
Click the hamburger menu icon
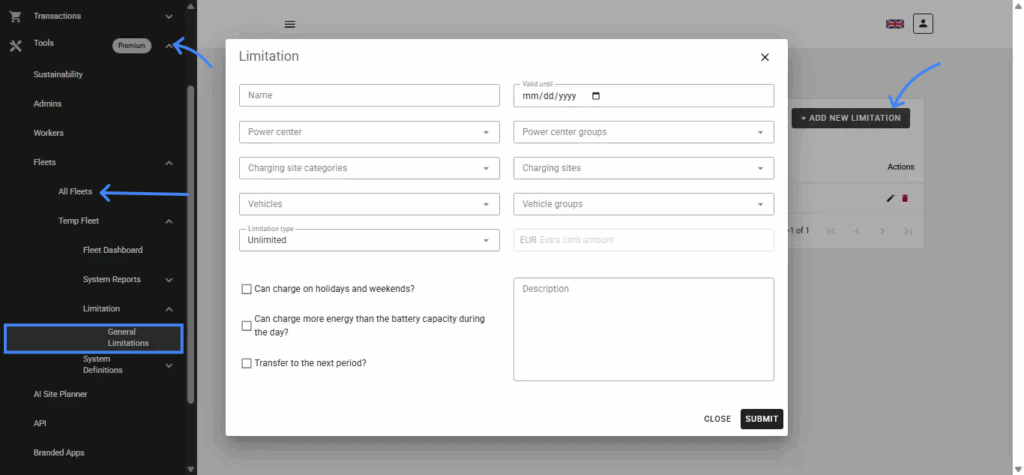click(290, 24)
